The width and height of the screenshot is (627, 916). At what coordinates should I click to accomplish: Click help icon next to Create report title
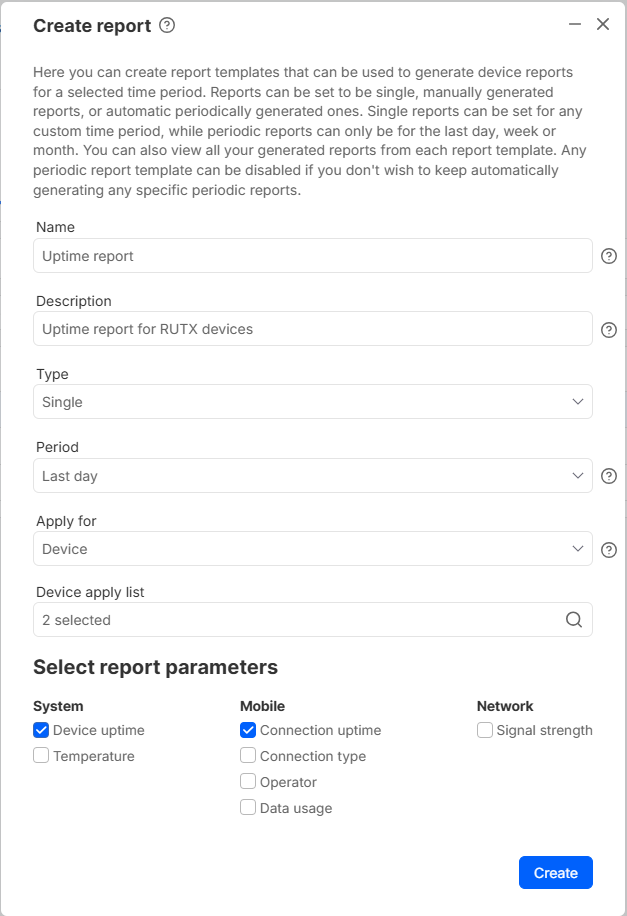click(x=167, y=26)
